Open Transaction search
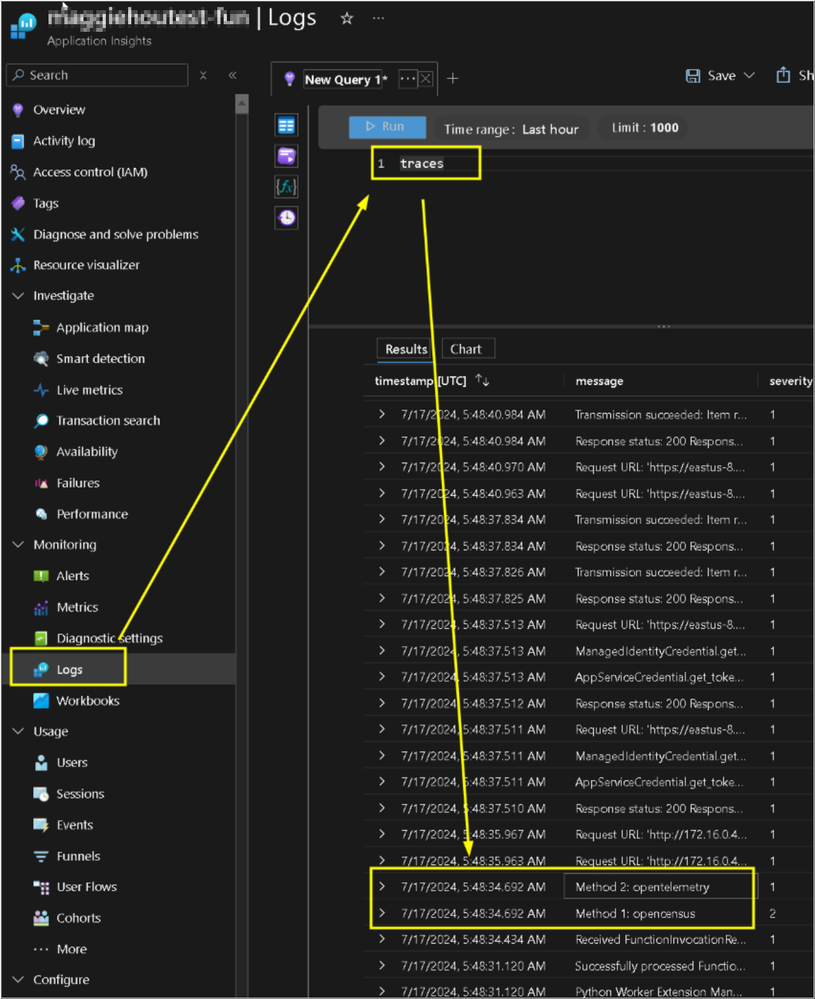 click(108, 420)
